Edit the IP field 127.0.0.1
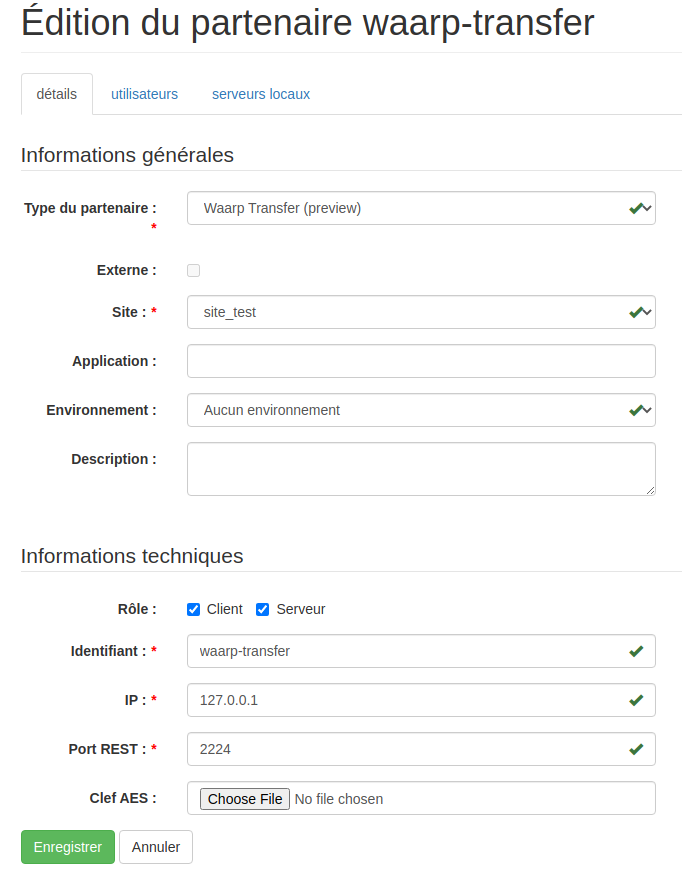This screenshot has height=882, width=682. tap(421, 700)
